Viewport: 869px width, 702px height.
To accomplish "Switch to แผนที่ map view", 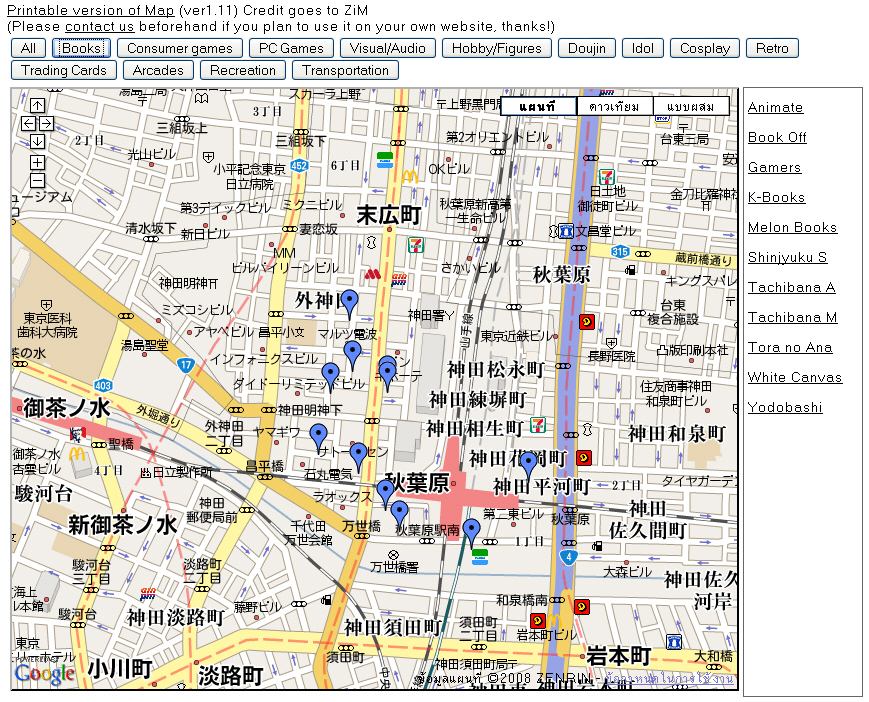I will 538,106.
